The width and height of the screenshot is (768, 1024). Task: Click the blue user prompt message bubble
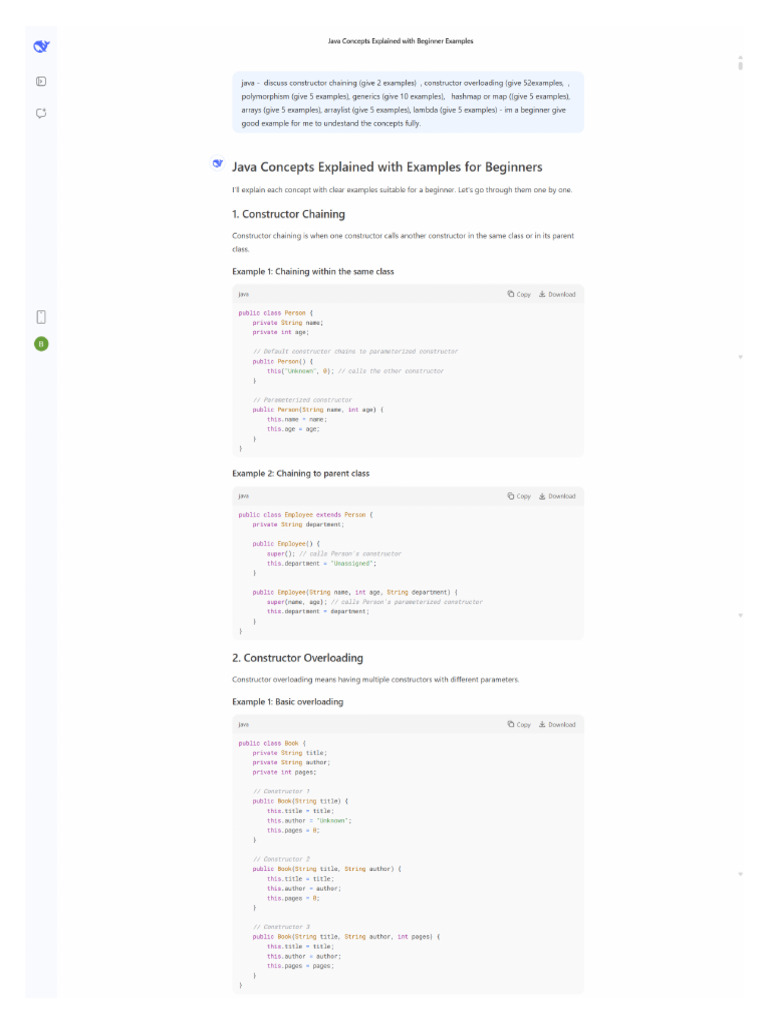pos(407,101)
